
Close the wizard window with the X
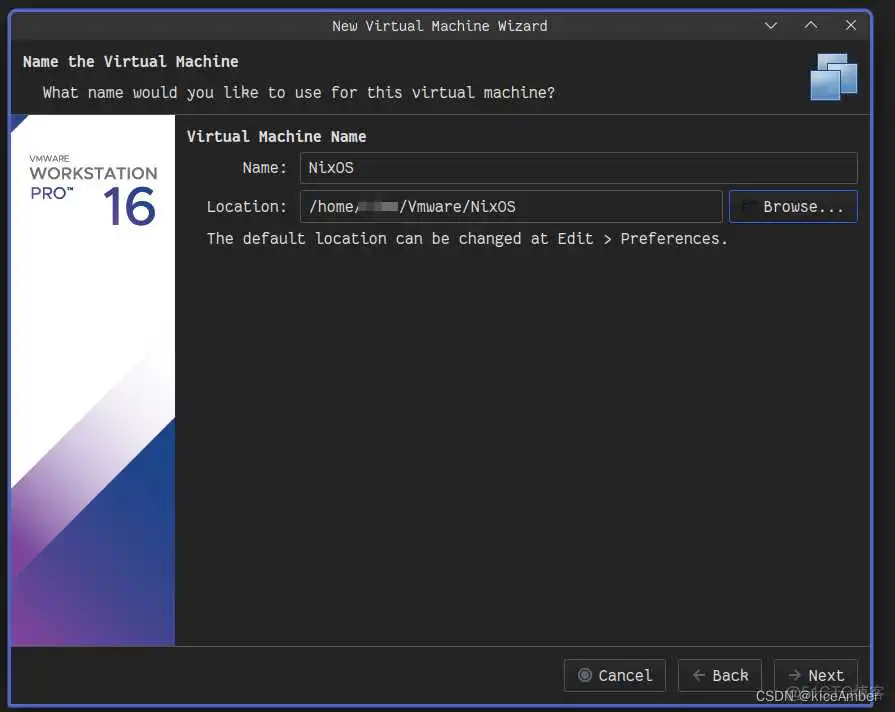pos(851,25)
